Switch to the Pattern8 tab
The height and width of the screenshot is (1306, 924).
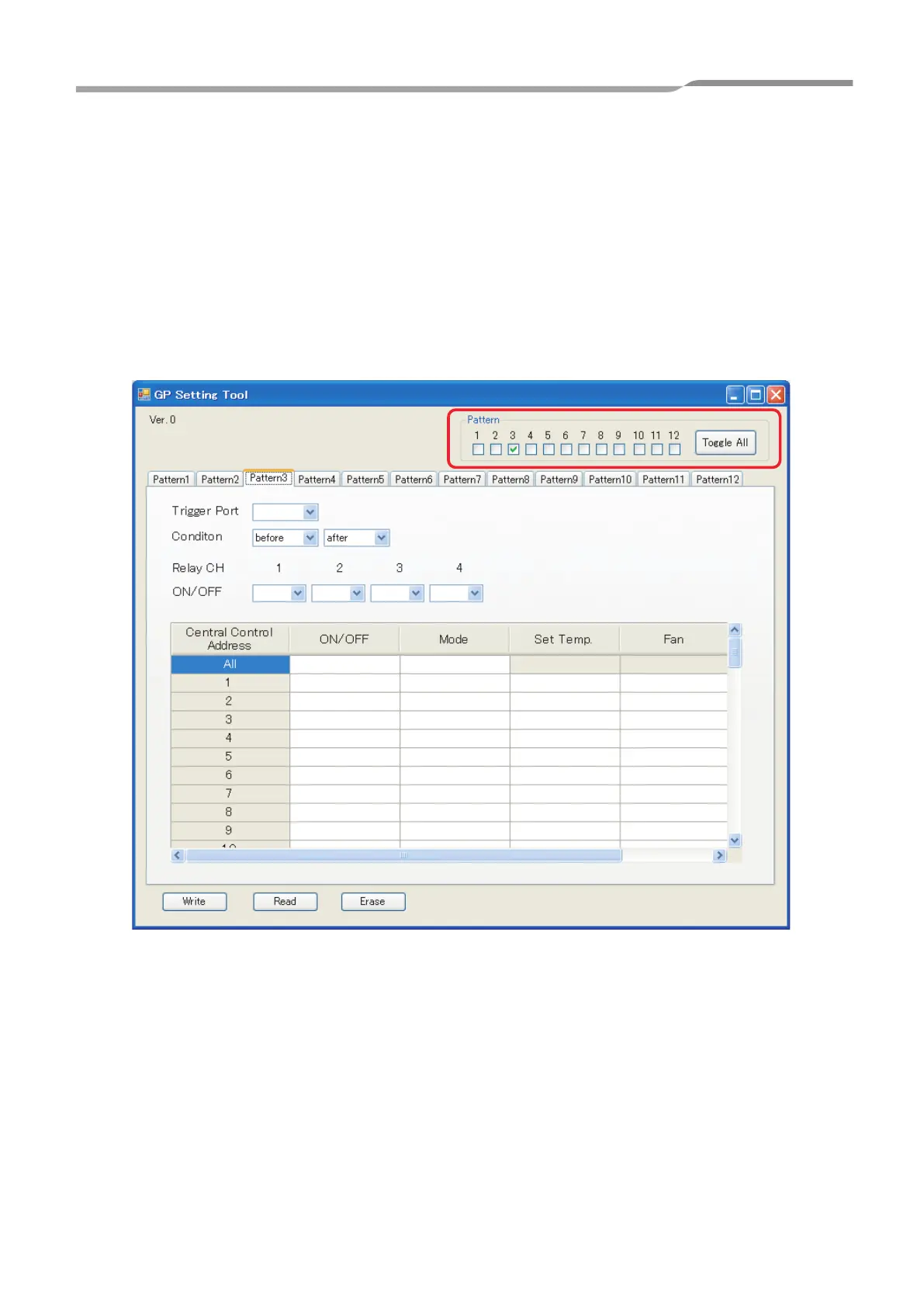510,480
